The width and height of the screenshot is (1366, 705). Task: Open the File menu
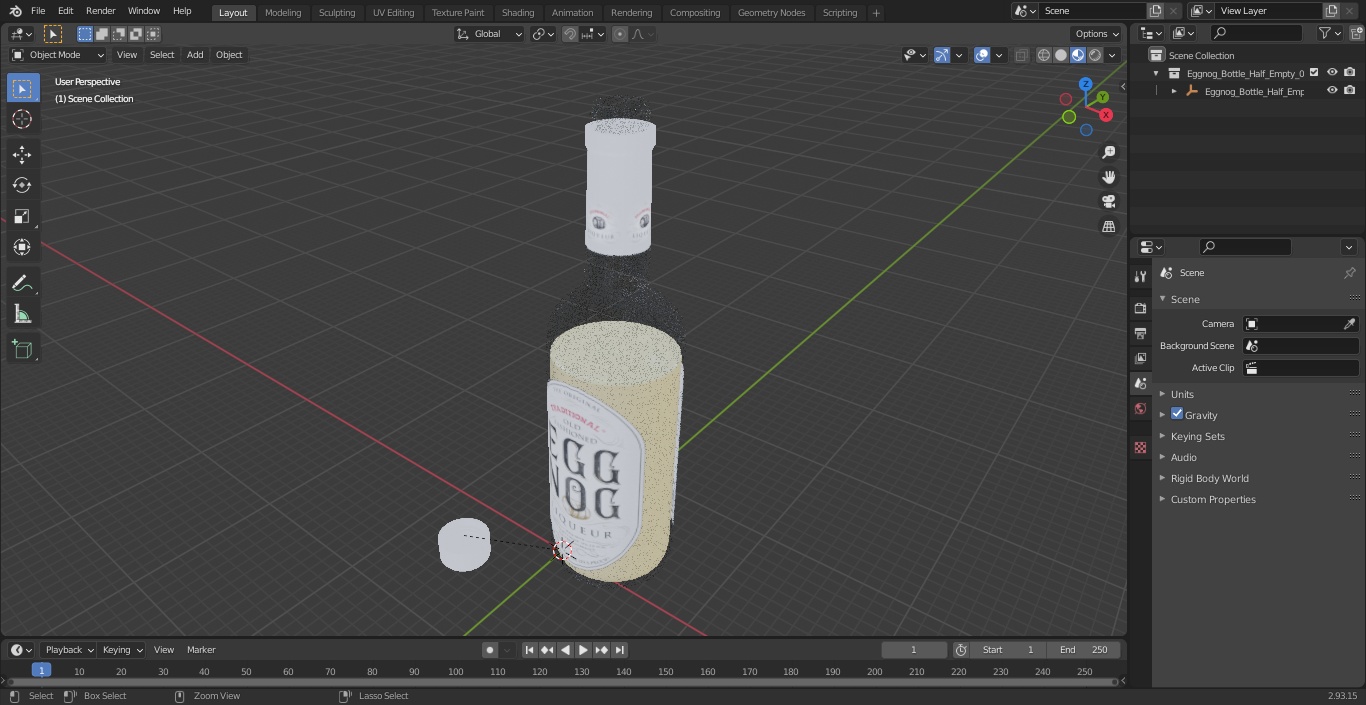(38, 11)
